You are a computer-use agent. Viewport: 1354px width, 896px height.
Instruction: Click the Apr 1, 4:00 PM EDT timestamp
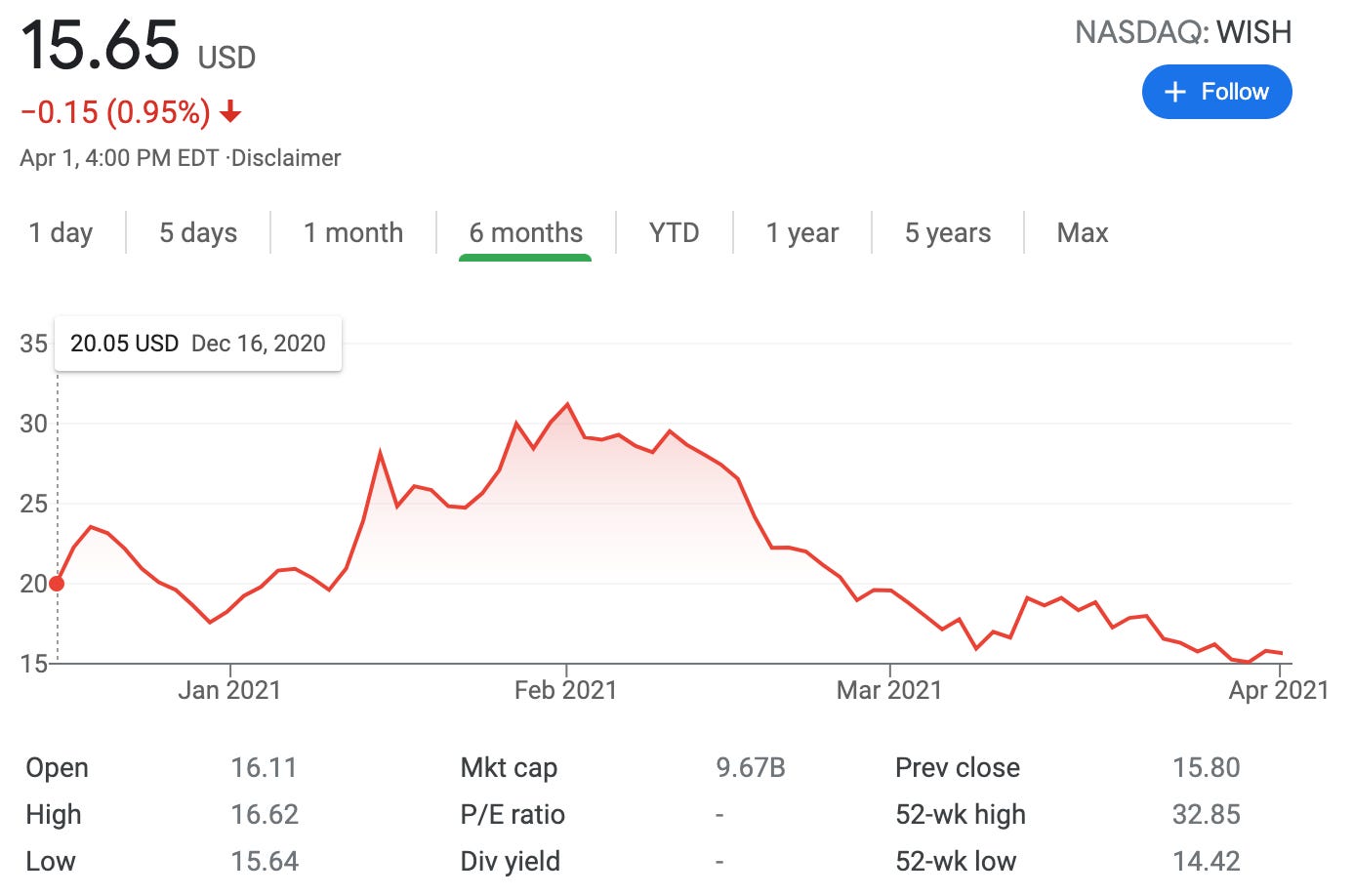pos(119,158)
